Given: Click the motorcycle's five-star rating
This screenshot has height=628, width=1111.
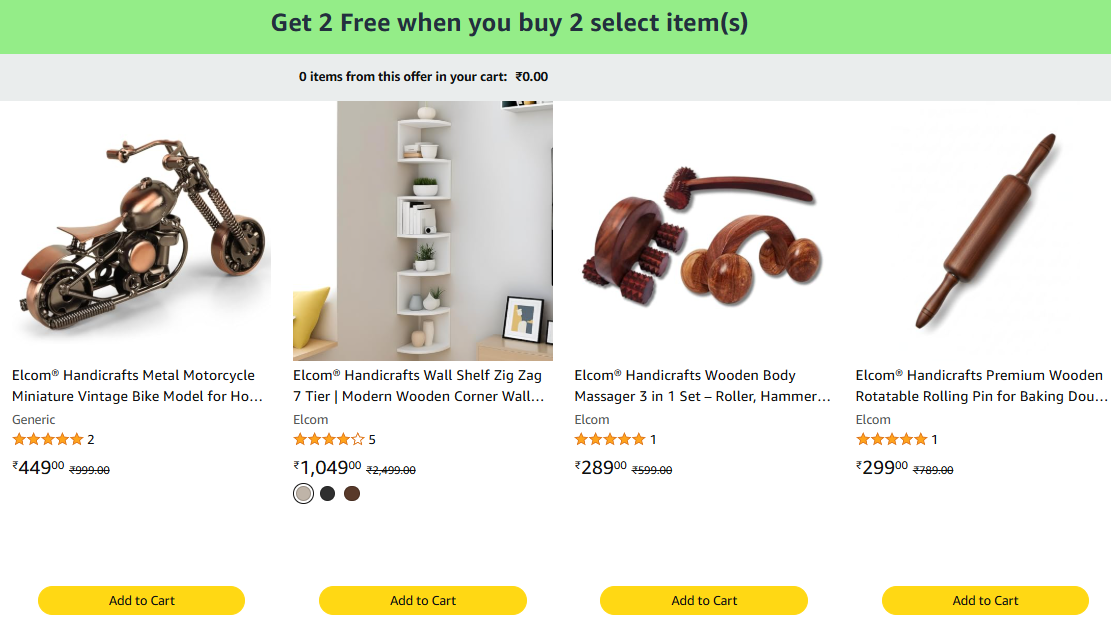Looking at the screenshot, I should click(48, 440).
